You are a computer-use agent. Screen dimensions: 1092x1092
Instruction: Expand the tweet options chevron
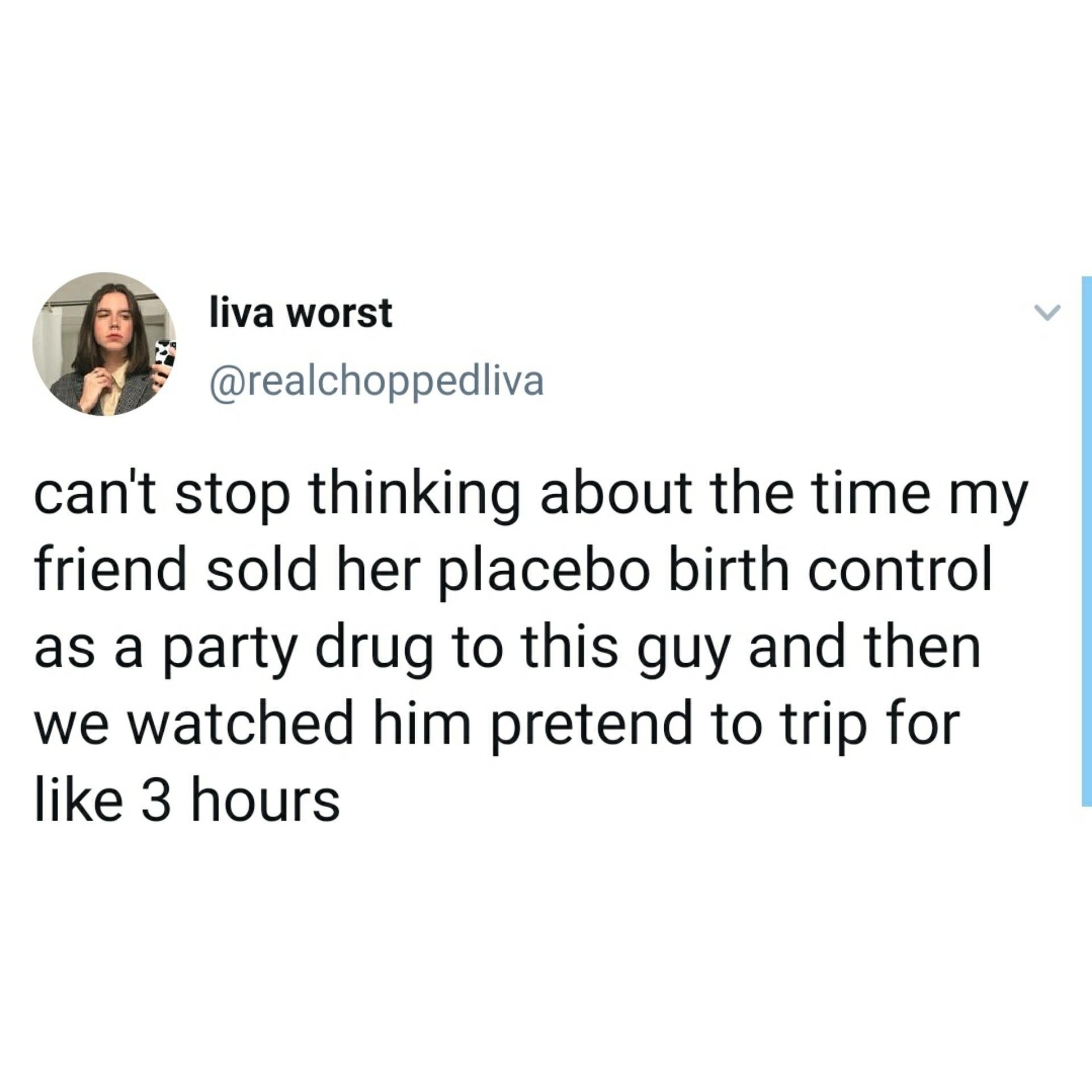tap(1047, 312)
